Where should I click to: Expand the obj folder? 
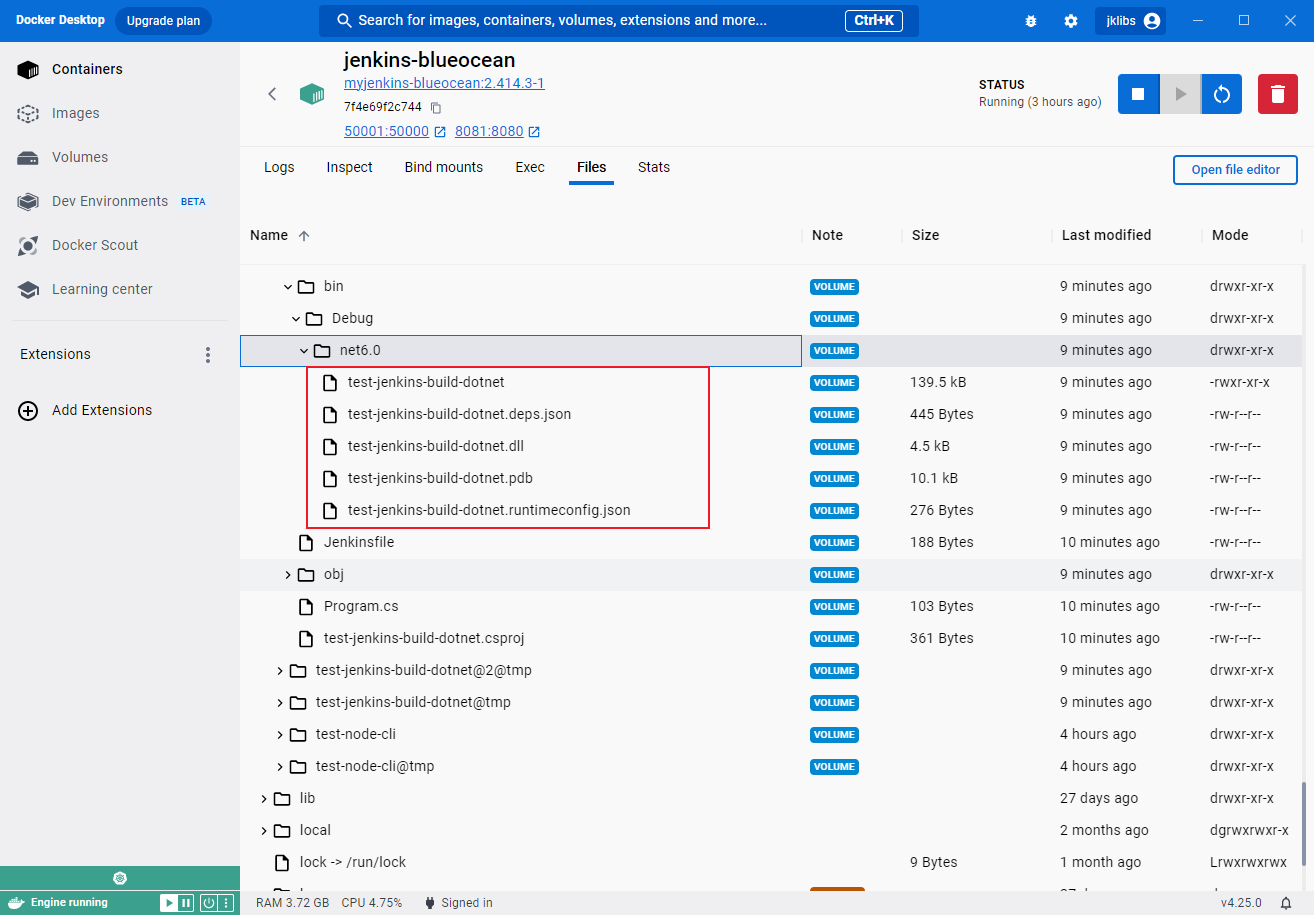click(x=287, y=575)
